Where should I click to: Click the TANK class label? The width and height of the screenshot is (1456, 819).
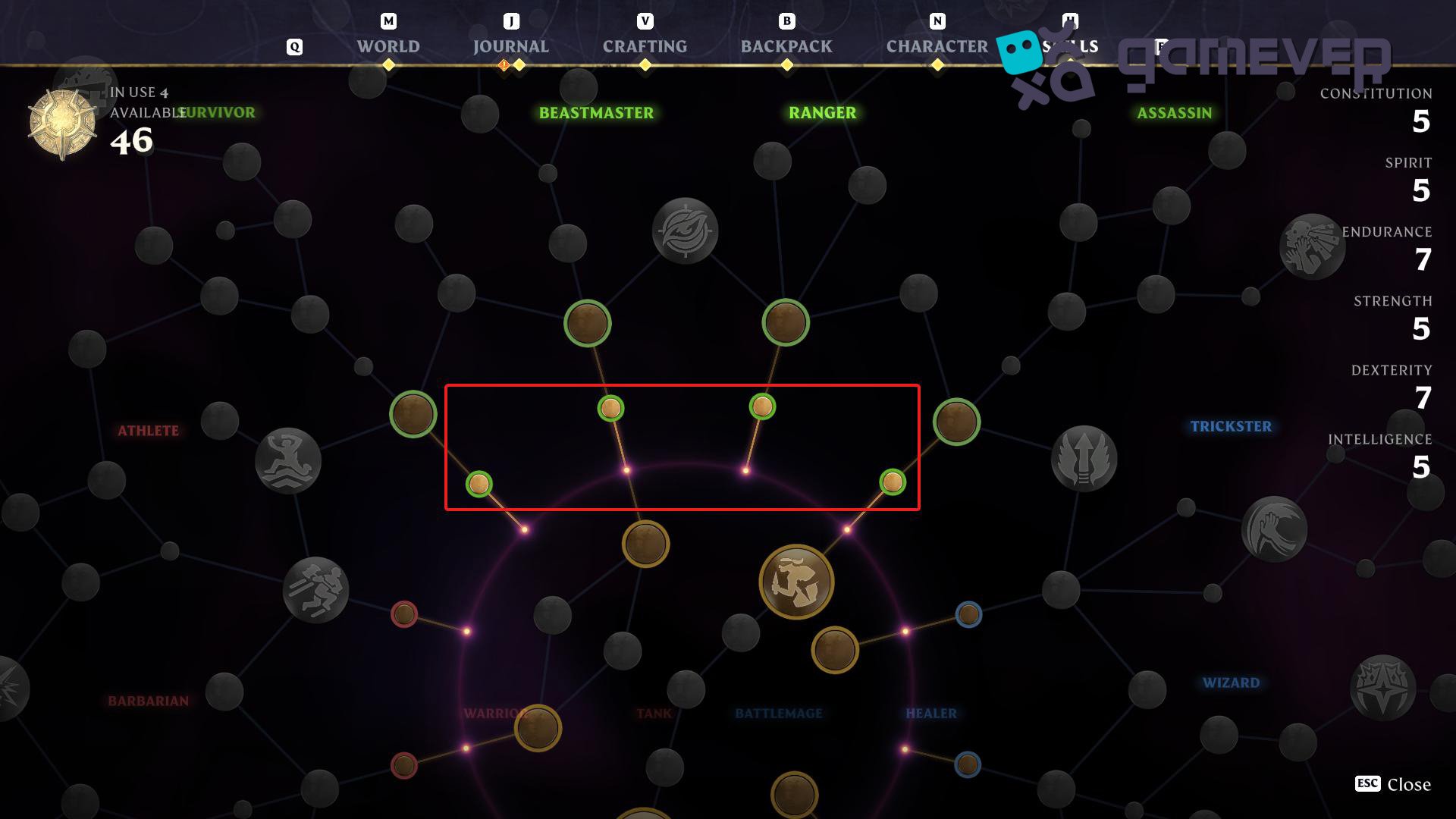tap(654, 714)
